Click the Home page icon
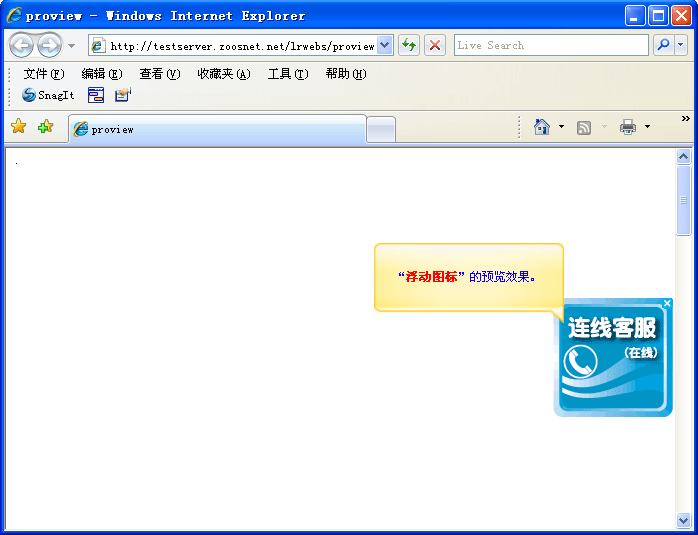 (542, 127)
